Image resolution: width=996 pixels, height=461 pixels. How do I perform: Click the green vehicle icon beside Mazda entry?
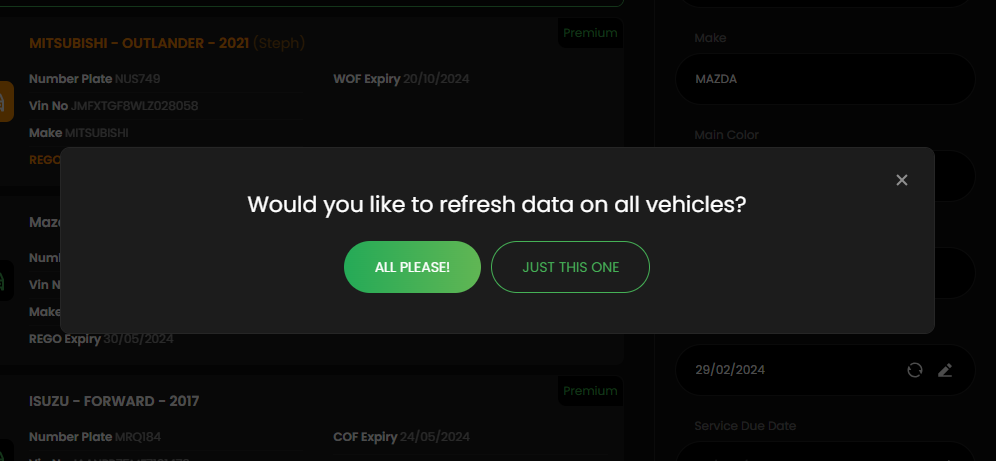6,280
